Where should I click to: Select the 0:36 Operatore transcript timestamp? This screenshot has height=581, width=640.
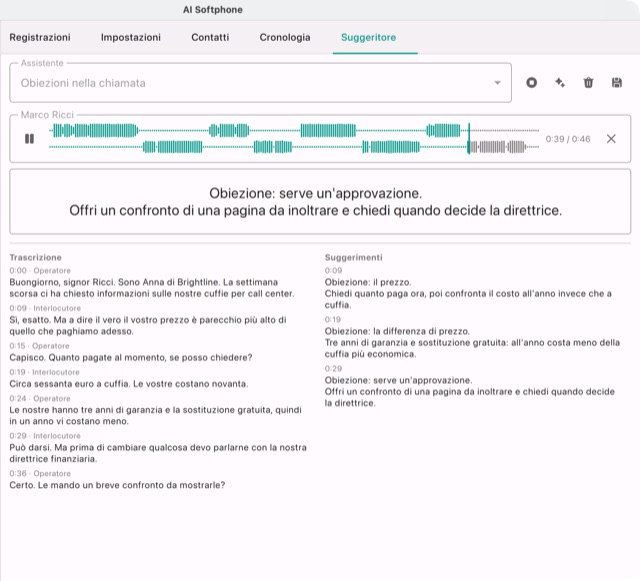[x=40, y=473]
